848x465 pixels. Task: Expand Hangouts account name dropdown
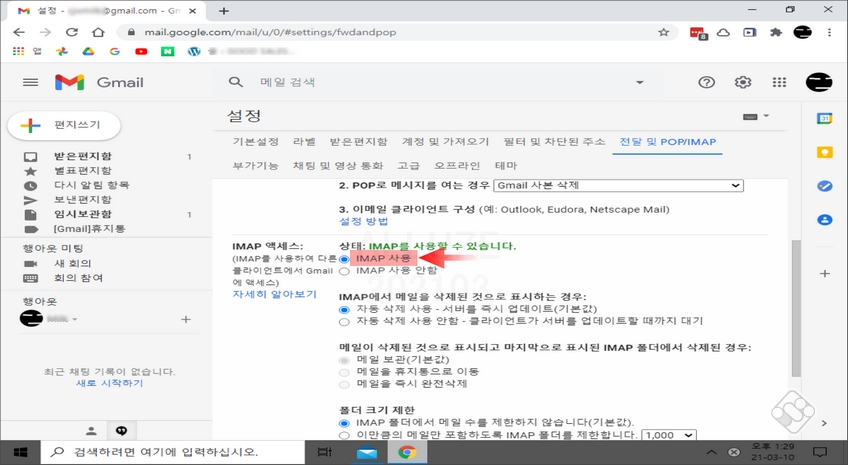tap(75, 319)
